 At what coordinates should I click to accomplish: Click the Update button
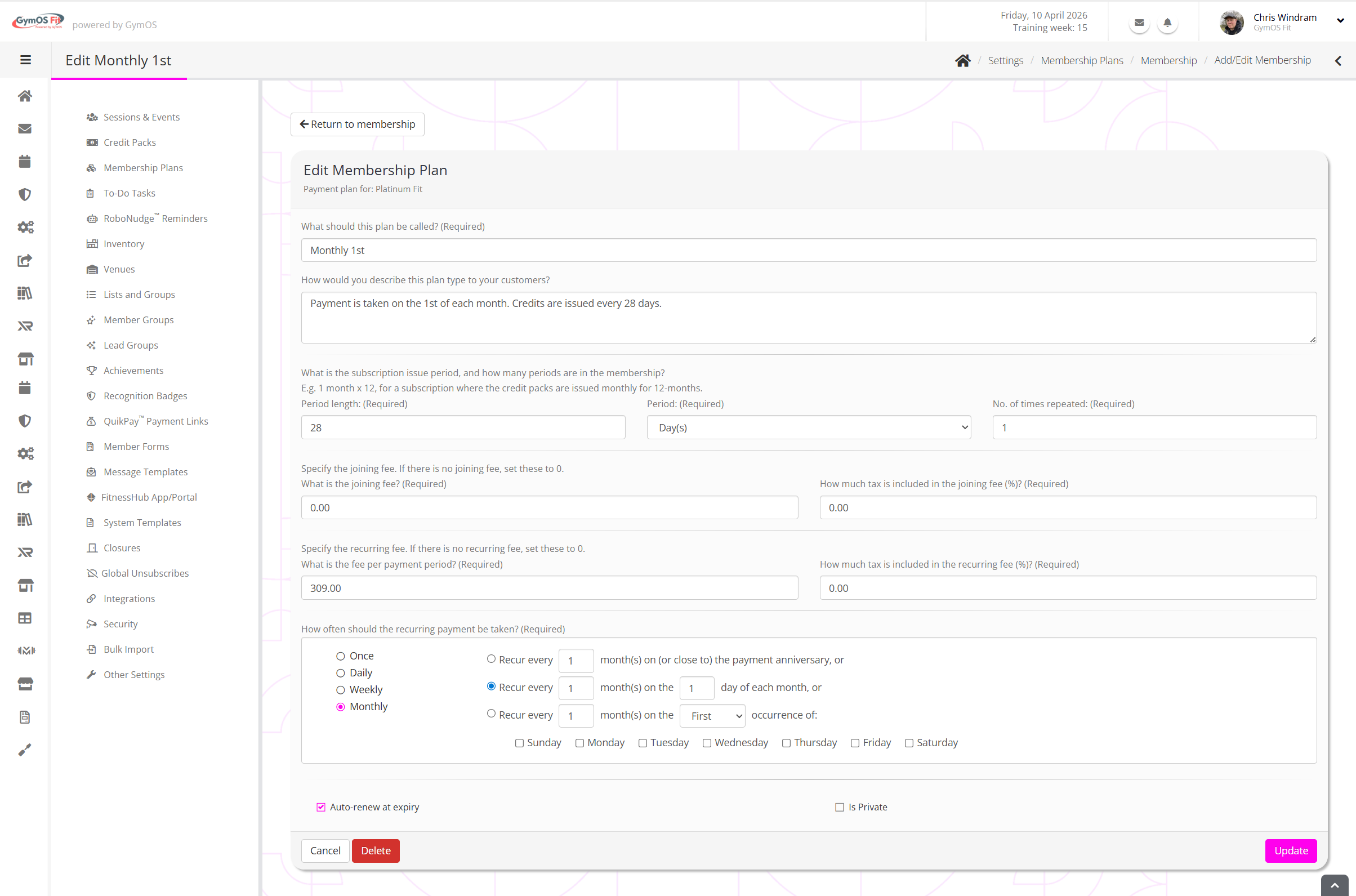click(x=1290, y=850)
